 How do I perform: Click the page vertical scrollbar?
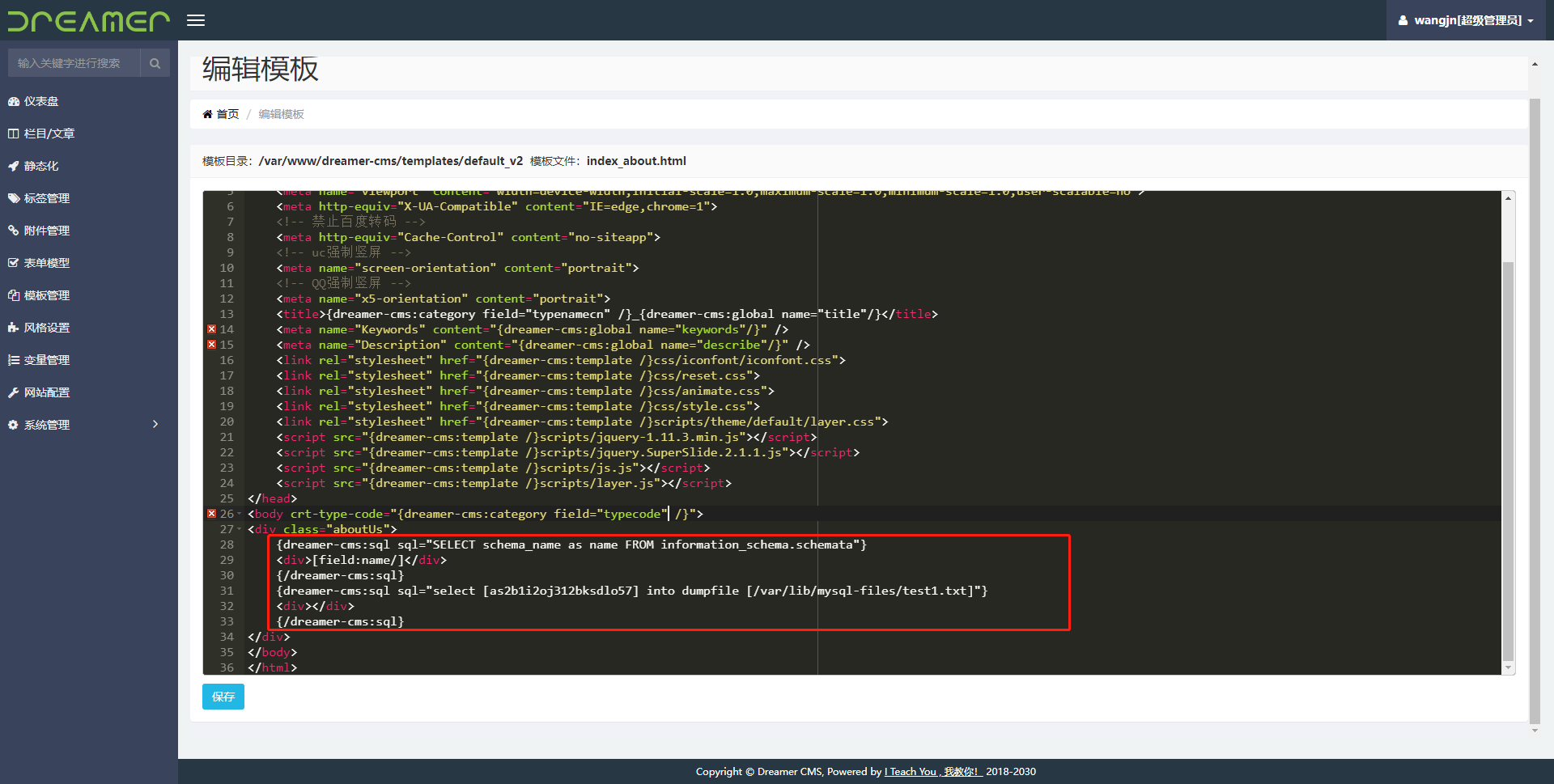(x=1535, y=411)
